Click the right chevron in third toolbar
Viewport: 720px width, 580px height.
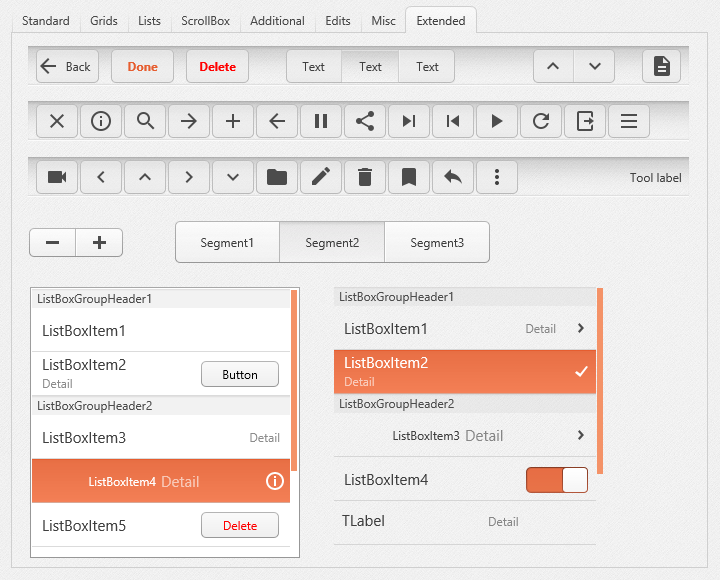[189, 177]
